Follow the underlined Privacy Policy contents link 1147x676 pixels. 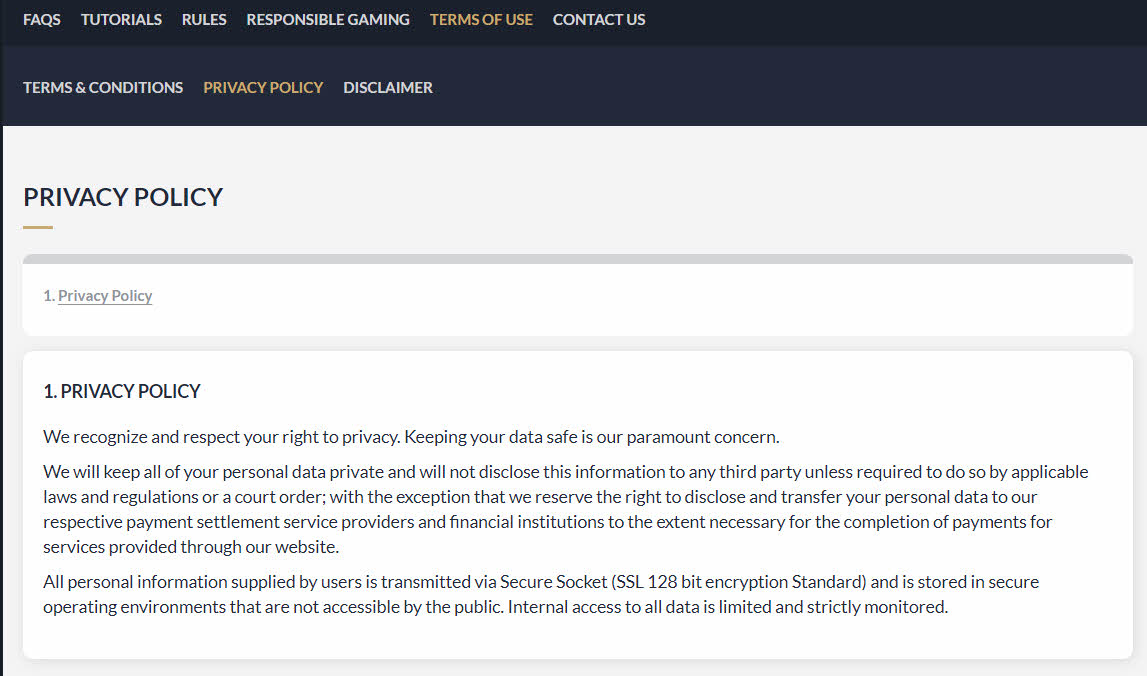(x=105, y=296)
